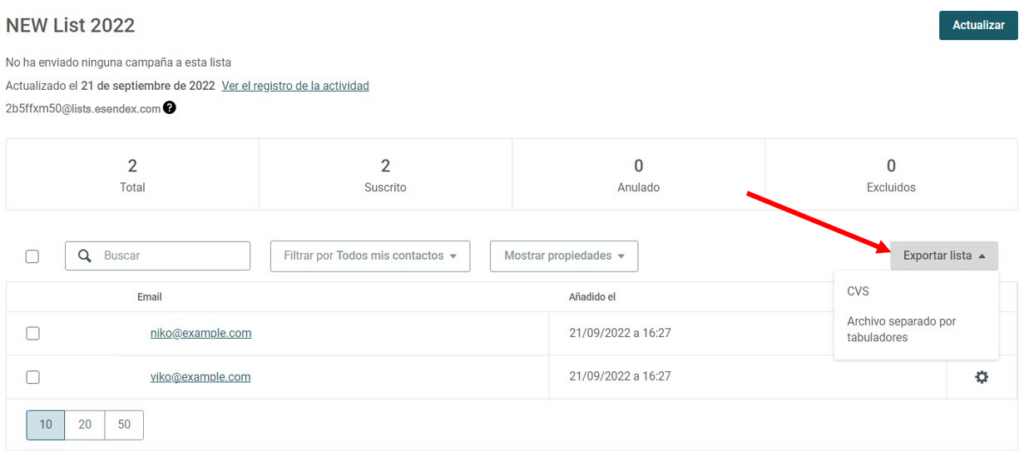Click the added date in niko's row
The height and width of the screenshot is (457, 1024).
point(620,333)
